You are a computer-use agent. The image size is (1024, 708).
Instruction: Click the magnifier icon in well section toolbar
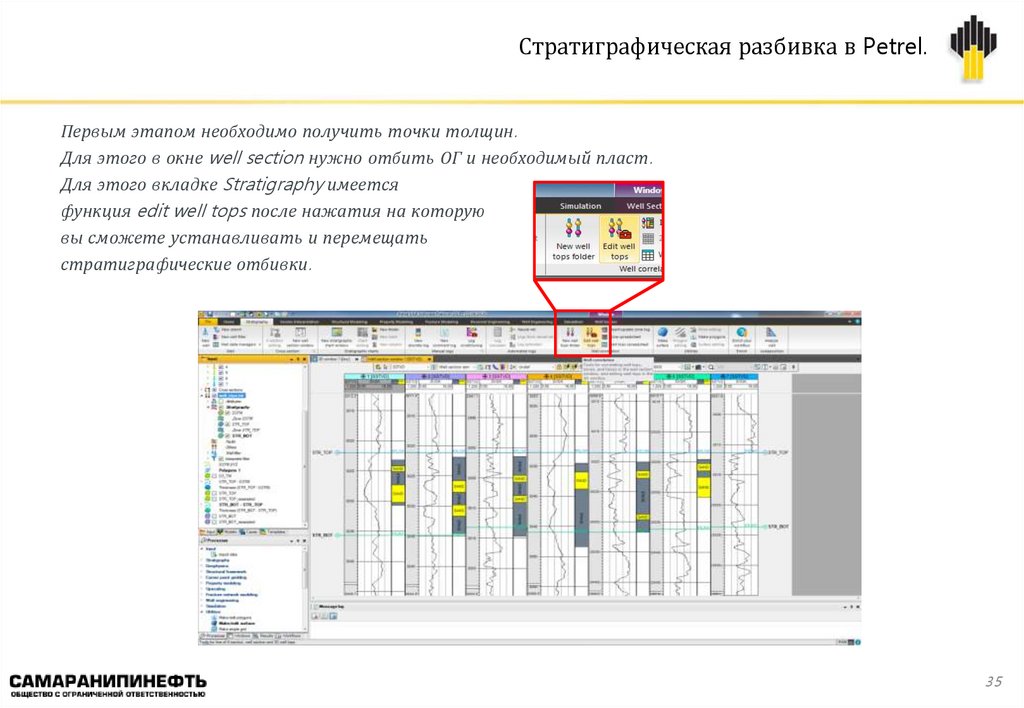coord(711,367)
